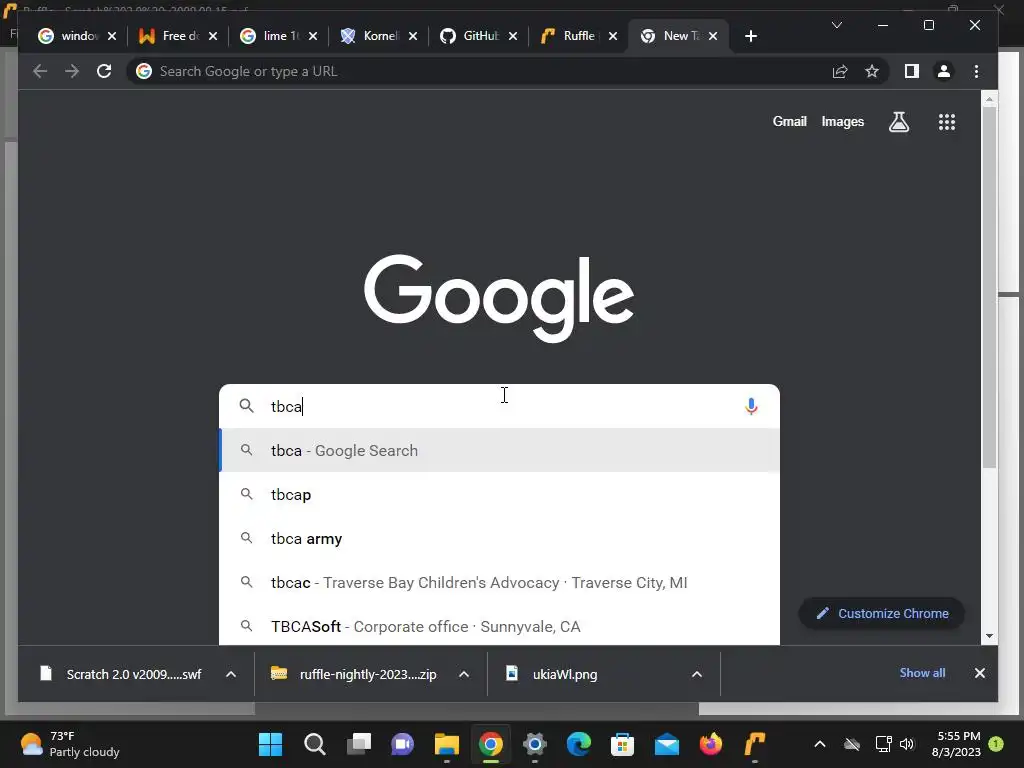Select the tbcac Traverse Bay suggestion
This screenshot has height=768, width=1024.
(500, 583)
